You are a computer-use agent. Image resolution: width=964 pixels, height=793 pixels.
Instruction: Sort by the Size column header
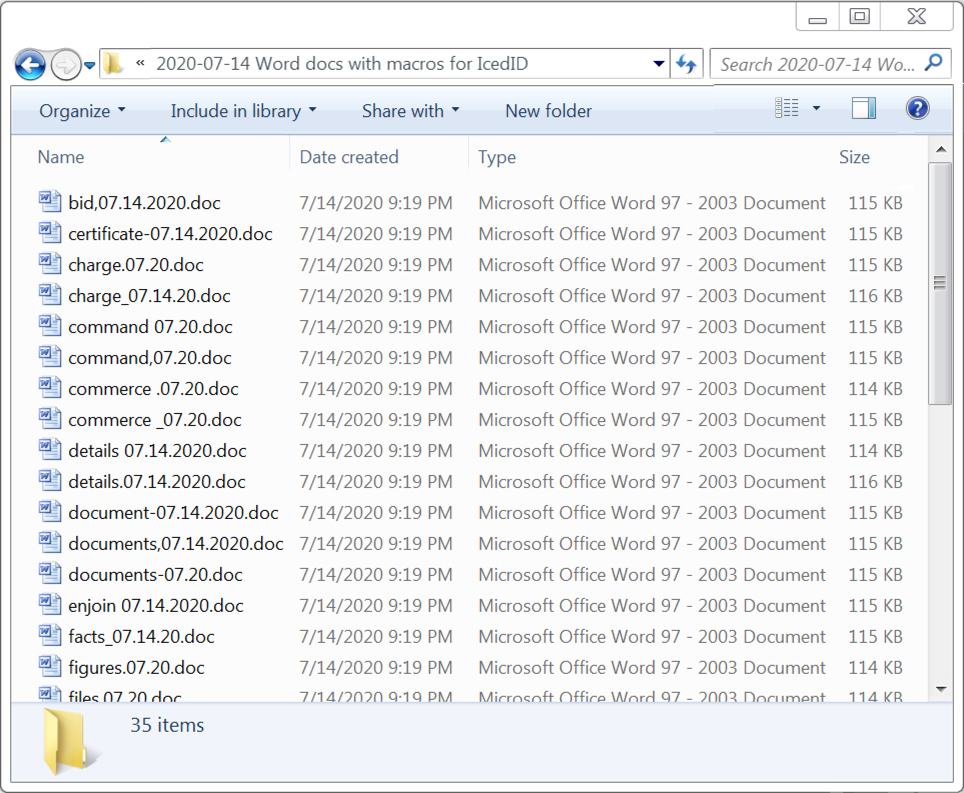tap(854, 157)
